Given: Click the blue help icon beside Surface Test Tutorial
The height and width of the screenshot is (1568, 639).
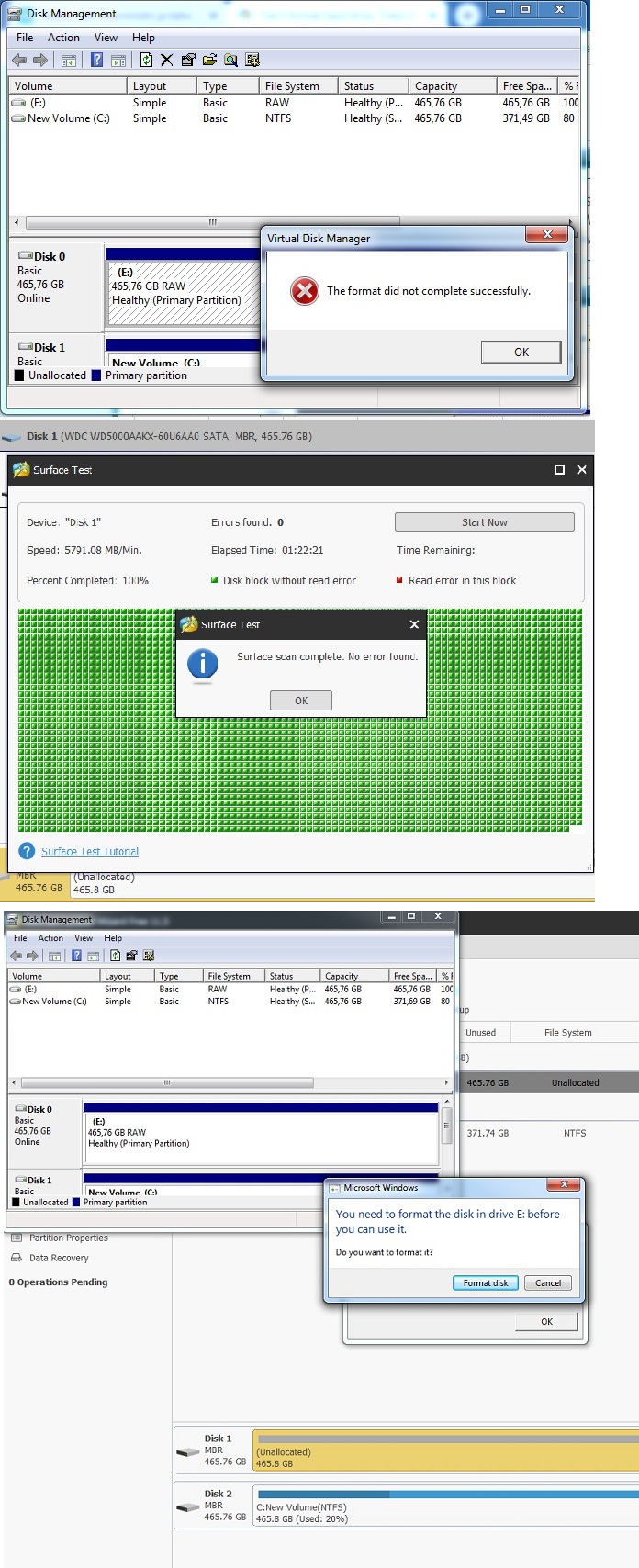Looking at the screenshot, I should click(x=27, y=851).
